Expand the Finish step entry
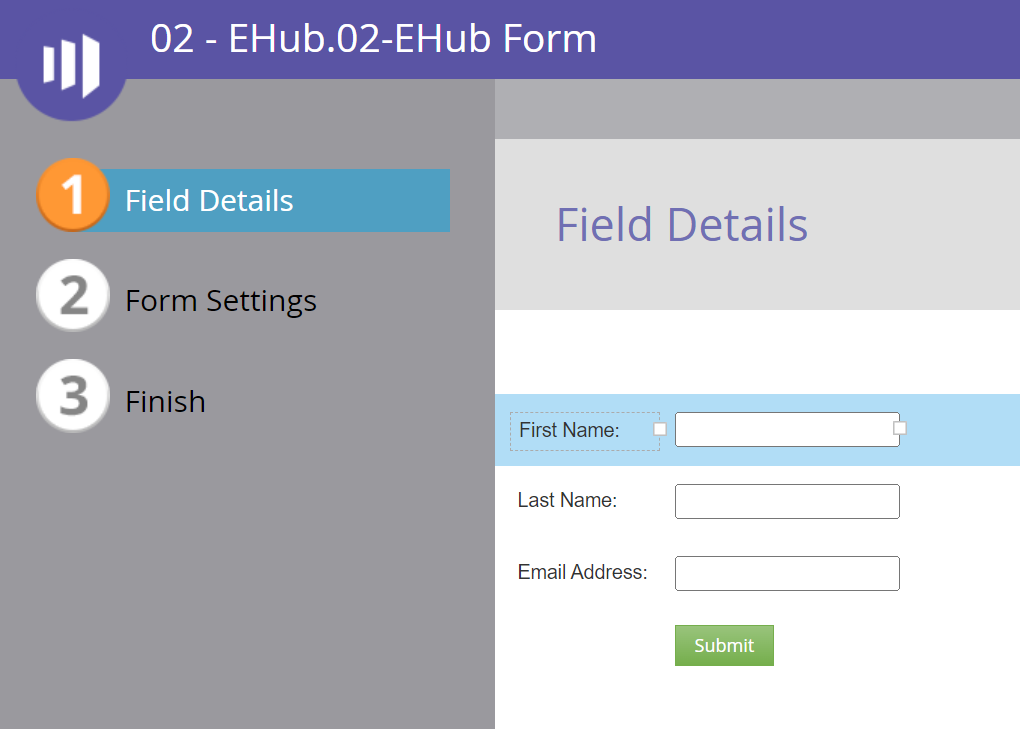The width and height of the screenshot is (1020, 729). click(x=165, y=401)
